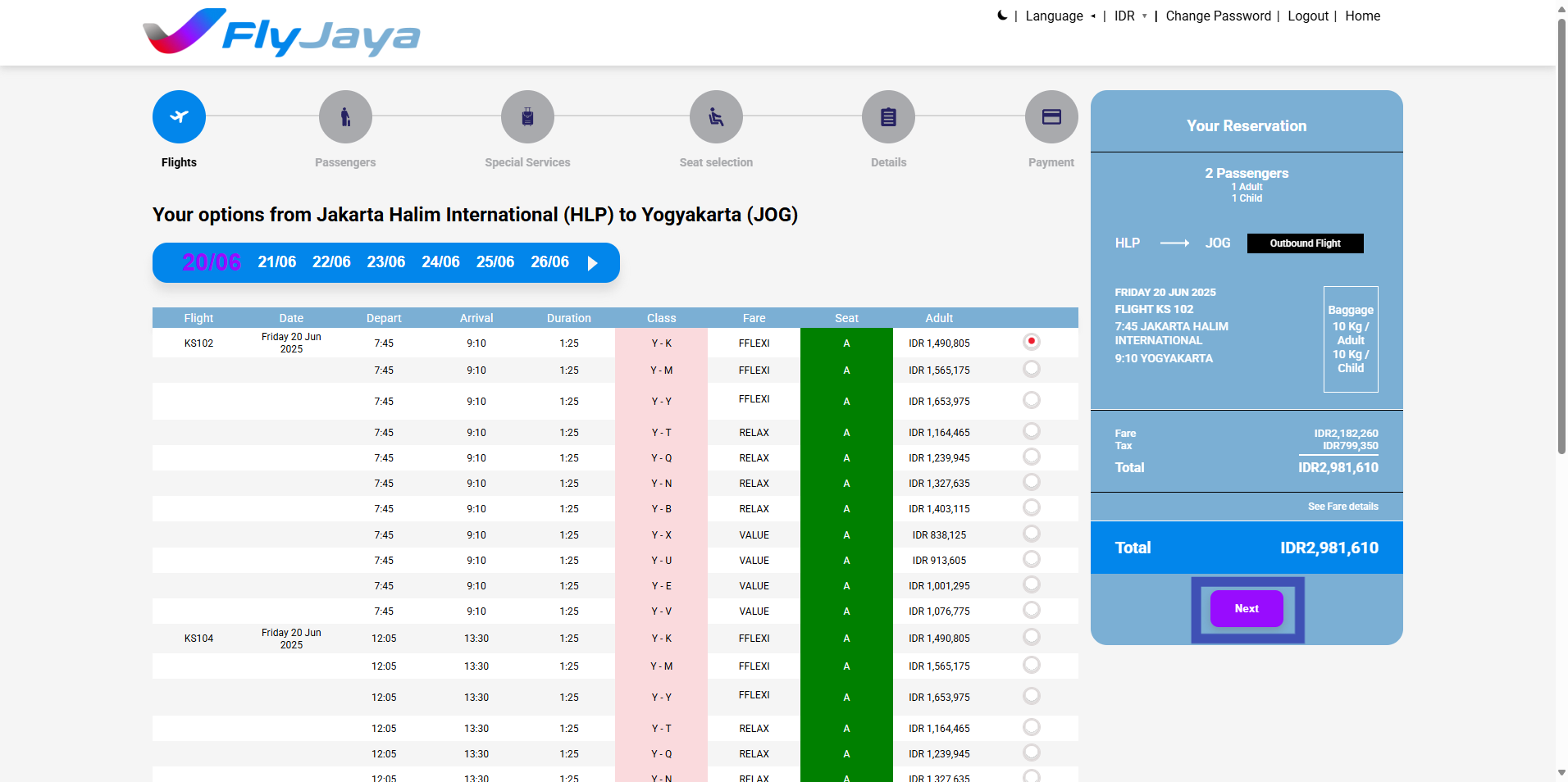Click the Outbound Flight label
The image size is (1568, 782).
[x=1305, y=243]
